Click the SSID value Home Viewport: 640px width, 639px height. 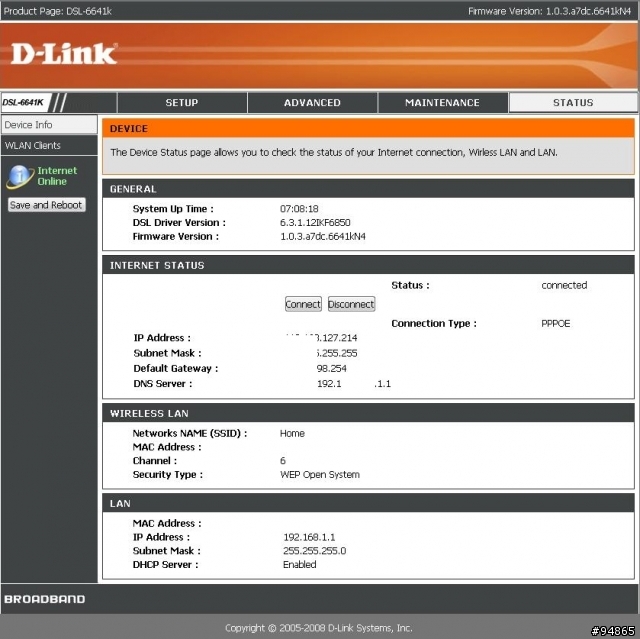click(292, 433)
